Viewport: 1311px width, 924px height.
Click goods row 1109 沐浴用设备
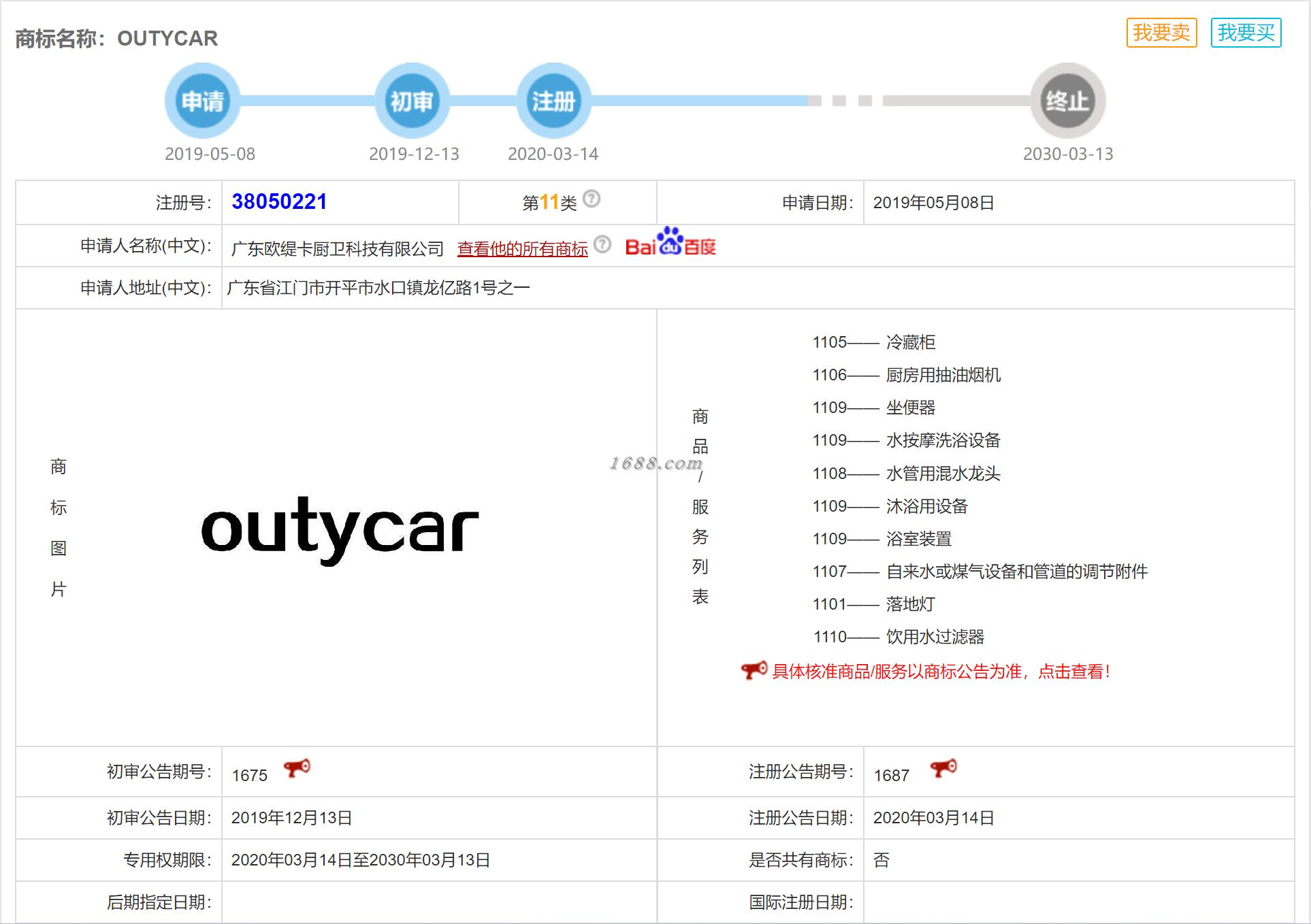point(890,506)
